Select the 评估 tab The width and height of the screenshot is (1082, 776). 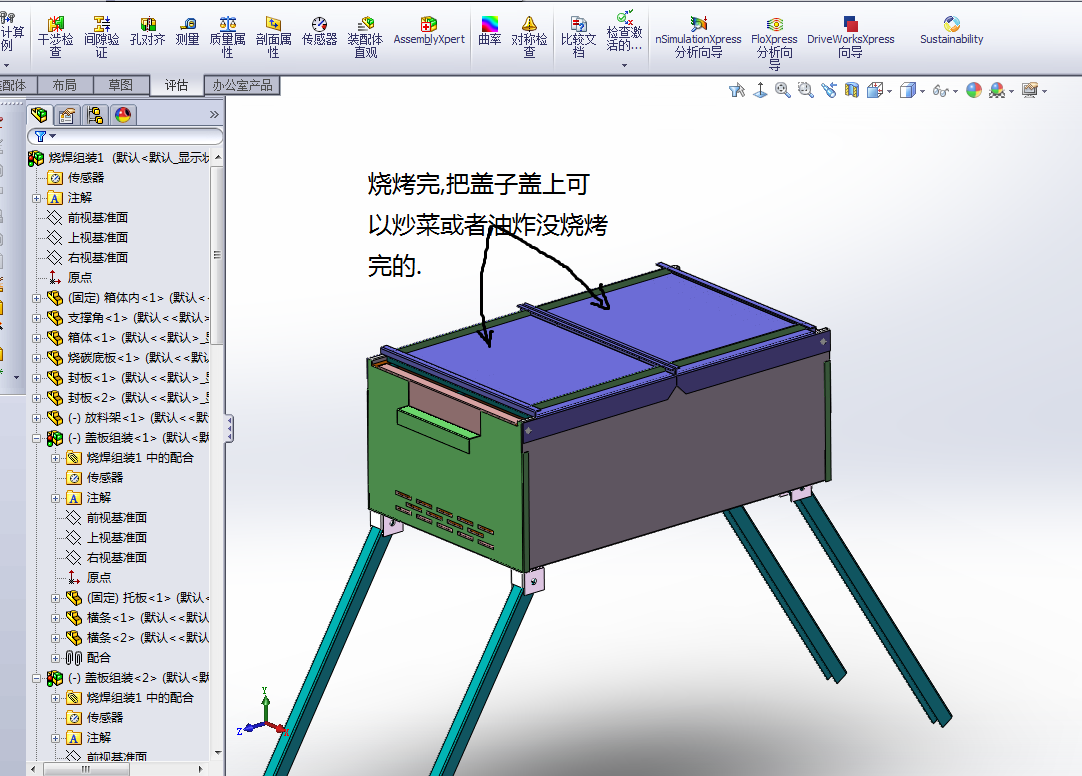176,85
